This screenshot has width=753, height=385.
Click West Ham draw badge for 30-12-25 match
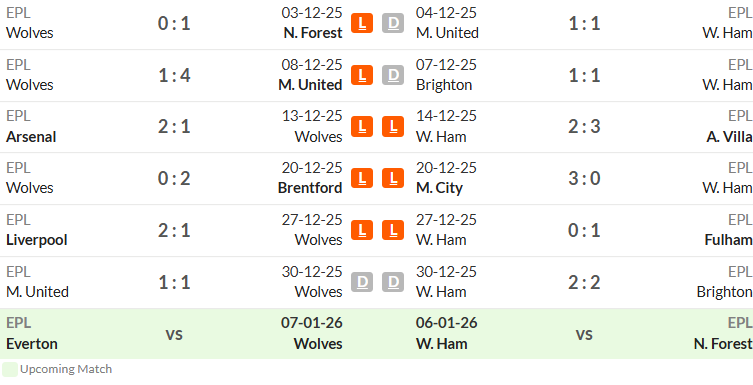(393, 282)
